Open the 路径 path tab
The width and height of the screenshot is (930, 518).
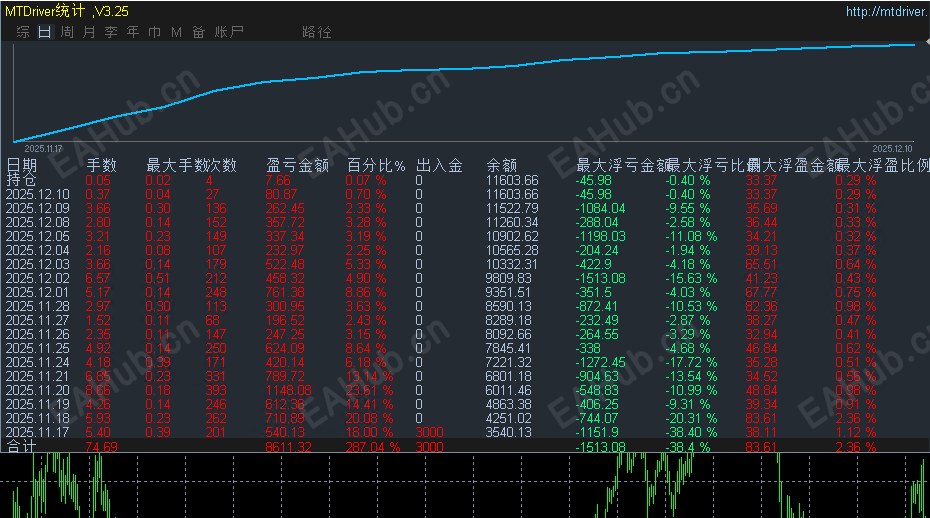point(317,32)
